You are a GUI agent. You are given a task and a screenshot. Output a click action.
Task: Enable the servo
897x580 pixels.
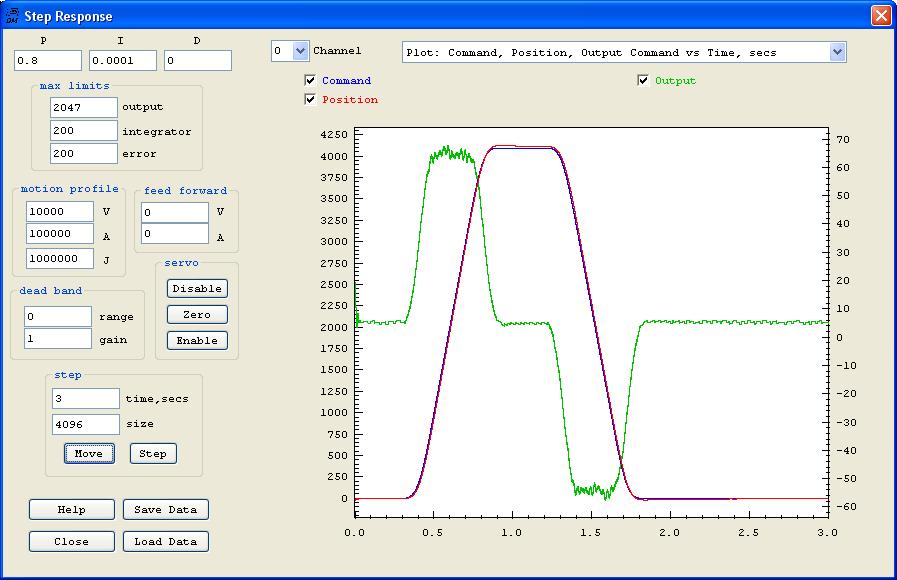point(197,341)
